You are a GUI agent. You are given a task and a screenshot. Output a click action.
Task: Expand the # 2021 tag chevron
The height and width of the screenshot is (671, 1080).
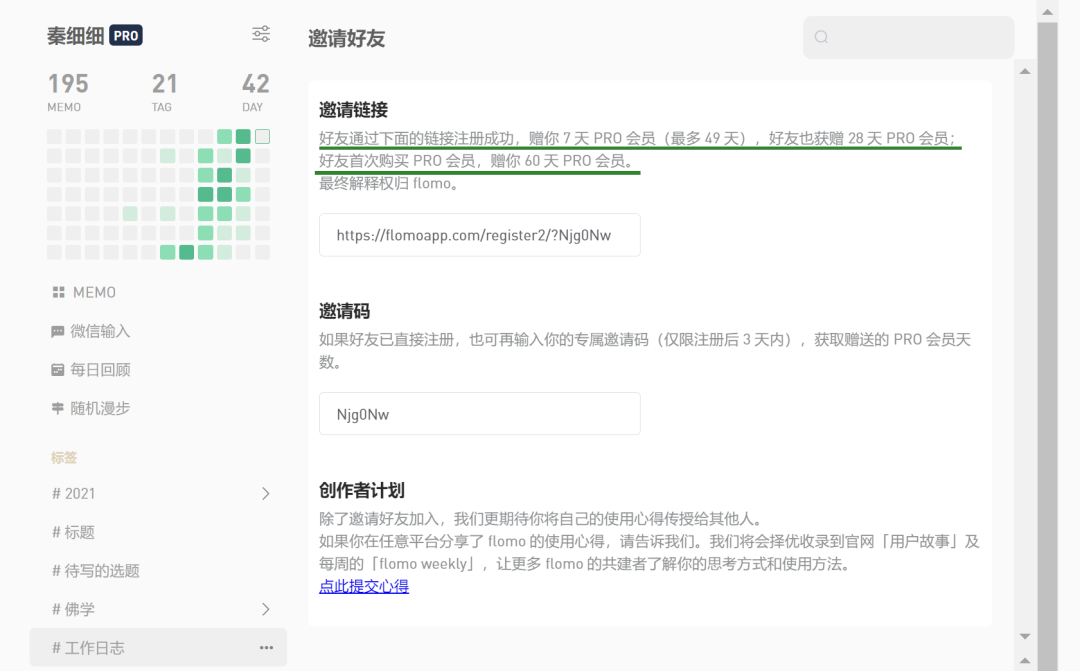tap(266, 493)
